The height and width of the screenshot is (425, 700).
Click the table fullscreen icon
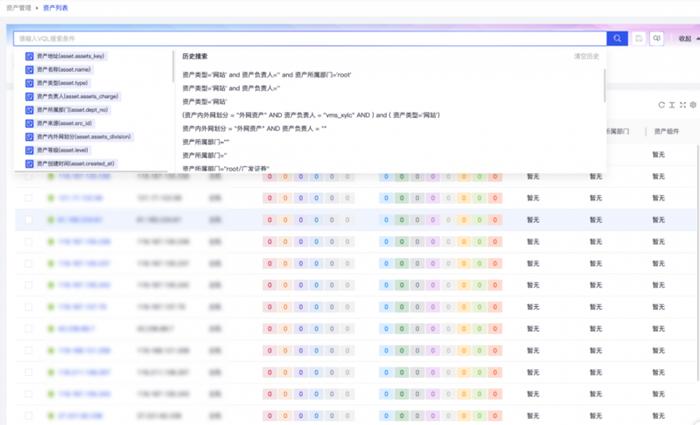coord(683,104)
